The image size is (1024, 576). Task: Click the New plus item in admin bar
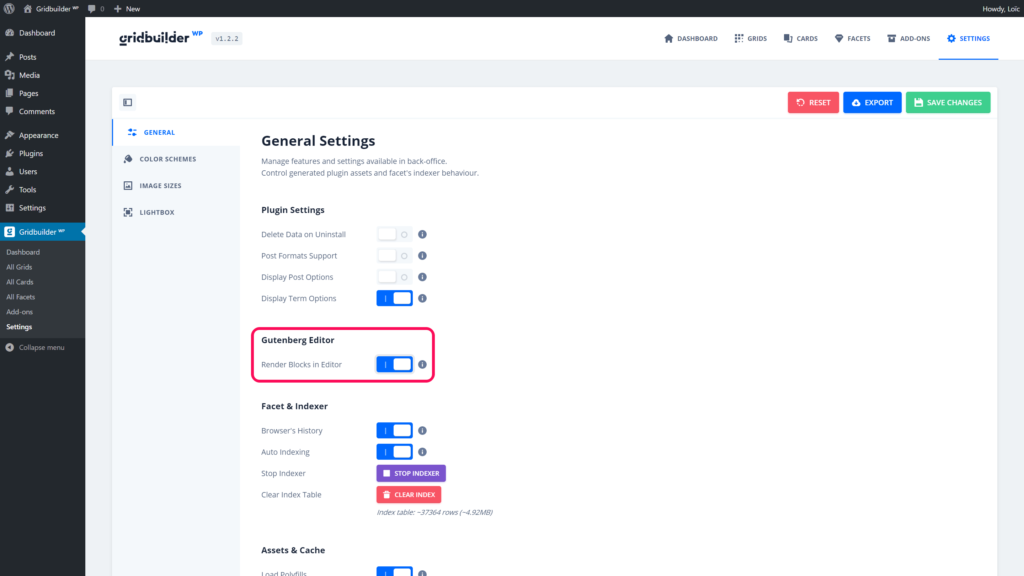click(127, 8)
